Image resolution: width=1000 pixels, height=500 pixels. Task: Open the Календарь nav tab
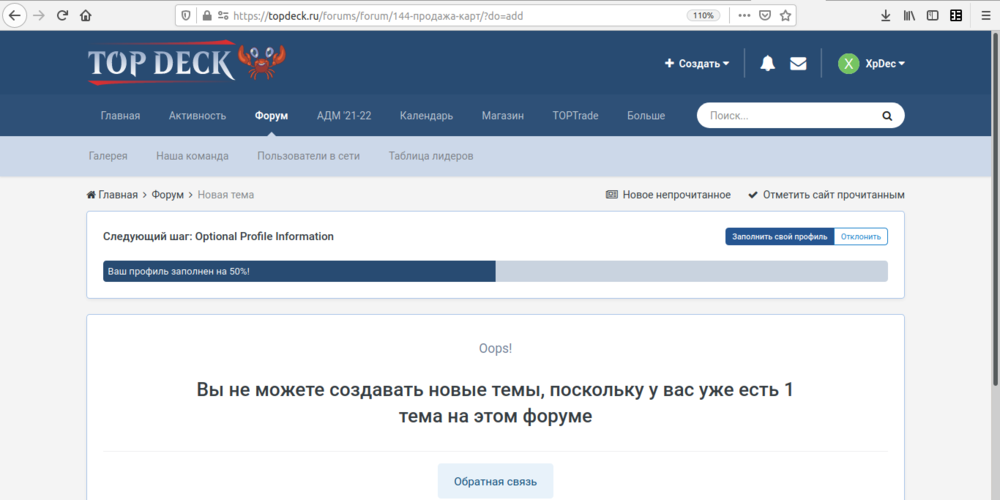(x=427, y=115)
